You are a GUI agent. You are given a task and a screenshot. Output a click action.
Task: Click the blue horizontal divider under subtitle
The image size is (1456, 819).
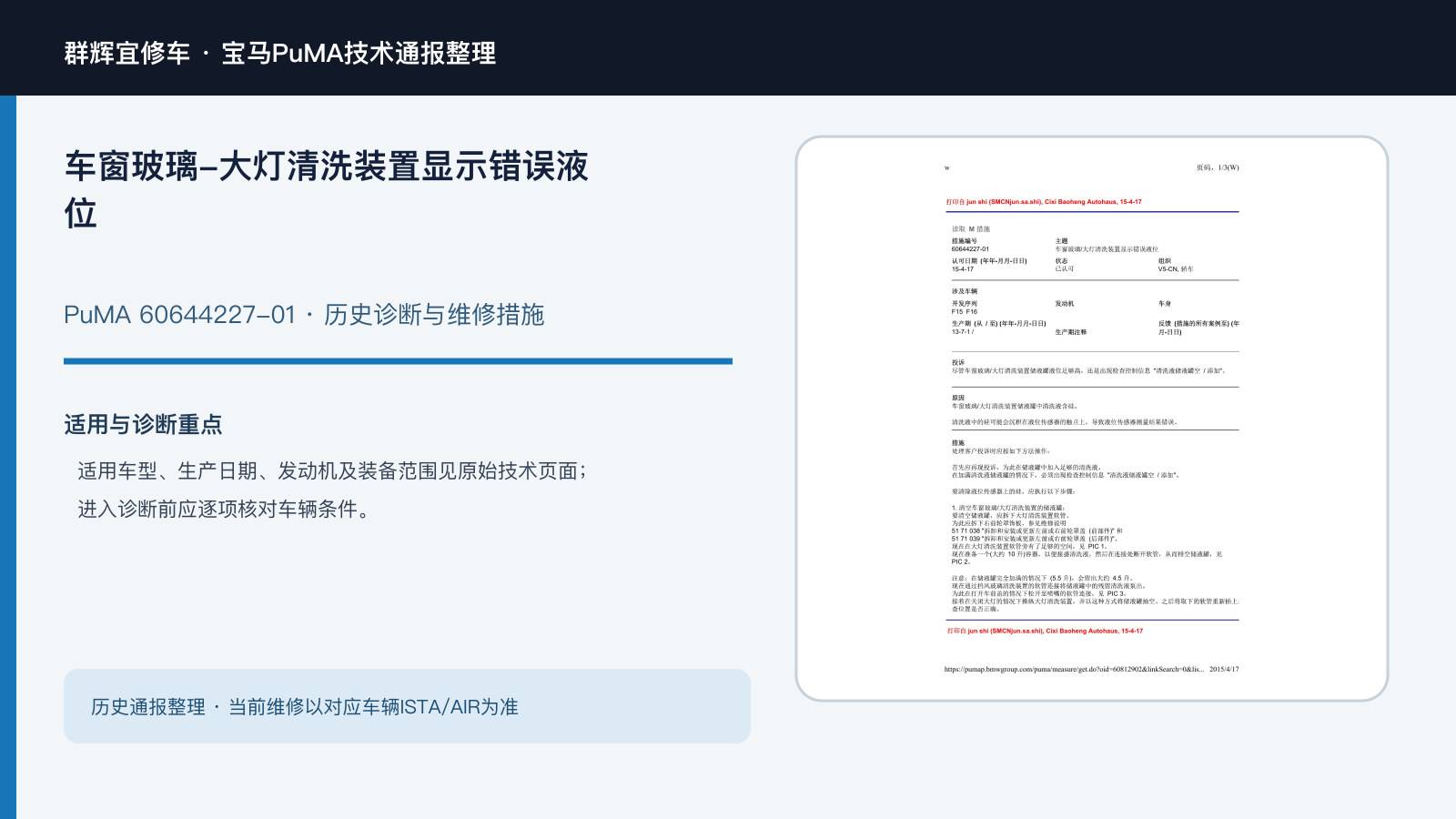tap(398, 361)
